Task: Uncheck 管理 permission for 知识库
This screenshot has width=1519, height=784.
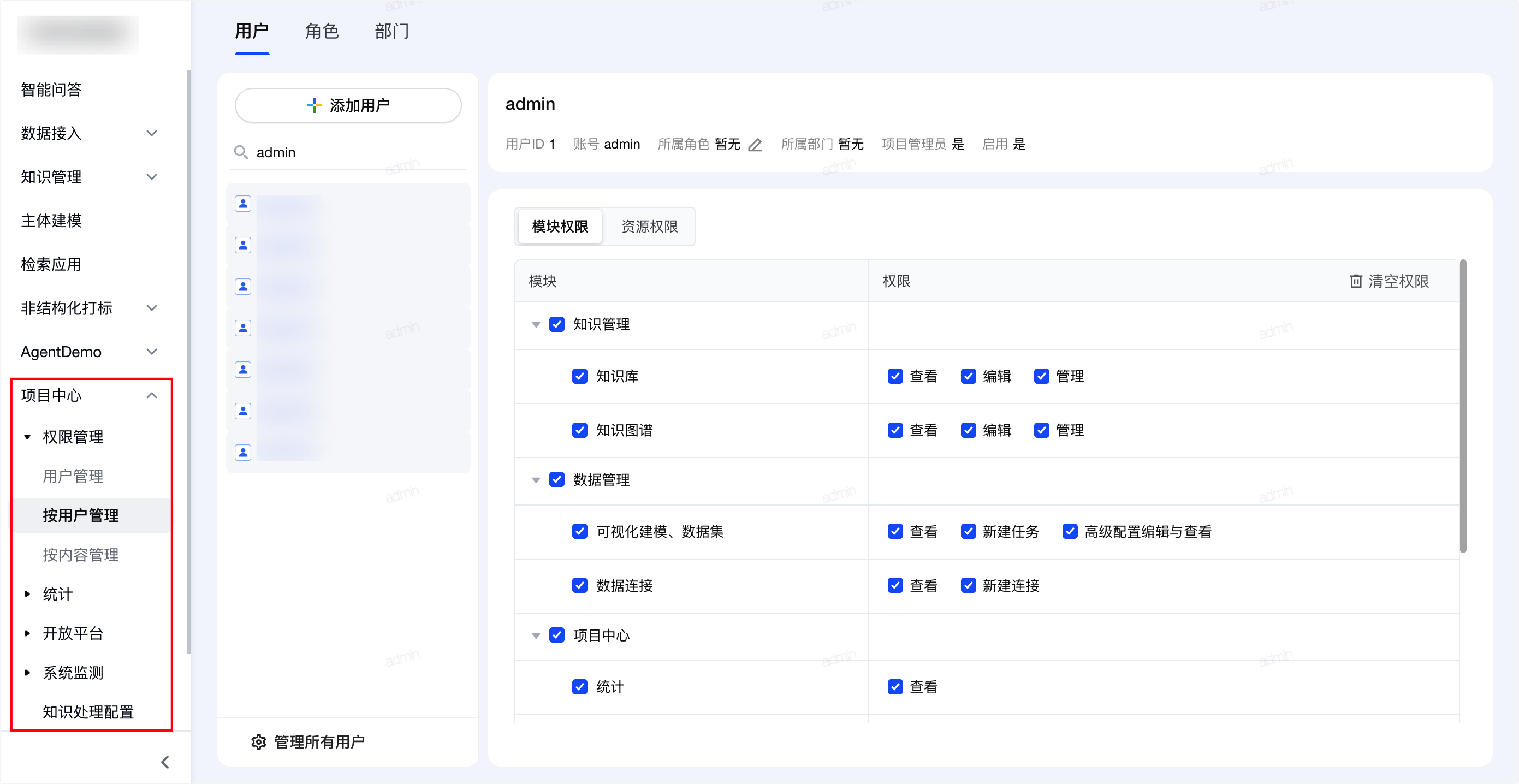Action: tap(1041, 377)
